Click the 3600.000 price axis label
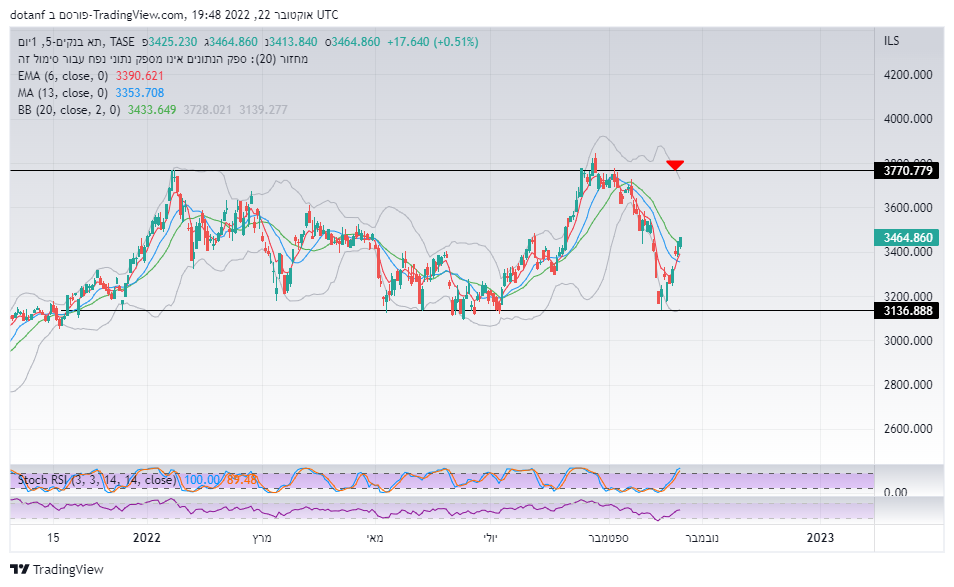This screenshot has height=587, width=954. pyautogui.click(x=908, y=207)
